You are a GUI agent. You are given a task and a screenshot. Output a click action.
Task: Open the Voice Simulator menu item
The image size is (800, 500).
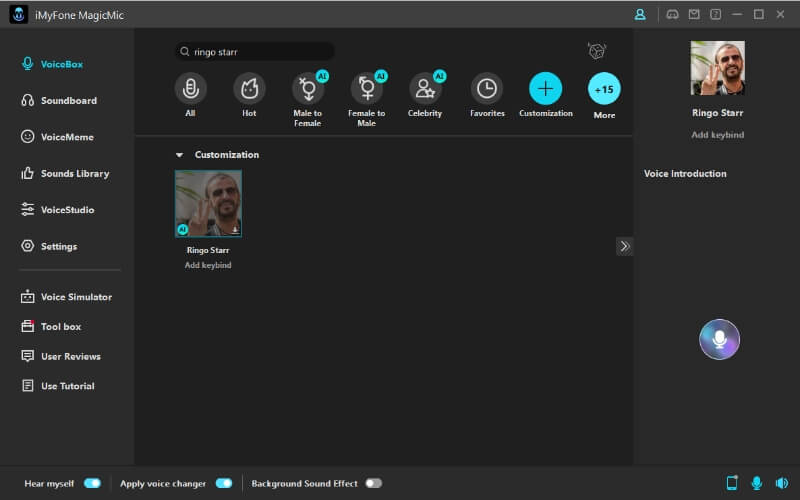tap(66, 297)
